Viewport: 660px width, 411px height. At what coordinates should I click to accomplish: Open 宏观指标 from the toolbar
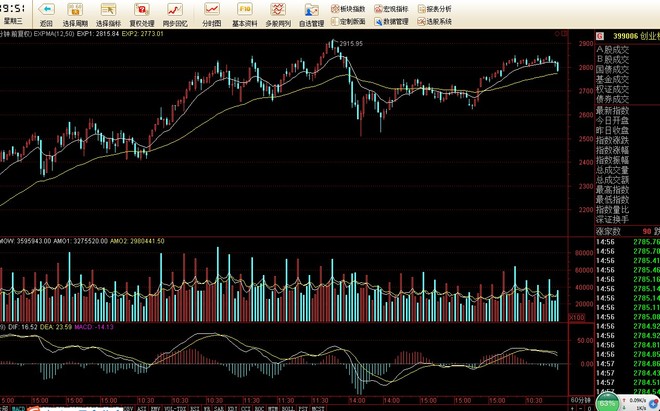(x=394, y=7)
